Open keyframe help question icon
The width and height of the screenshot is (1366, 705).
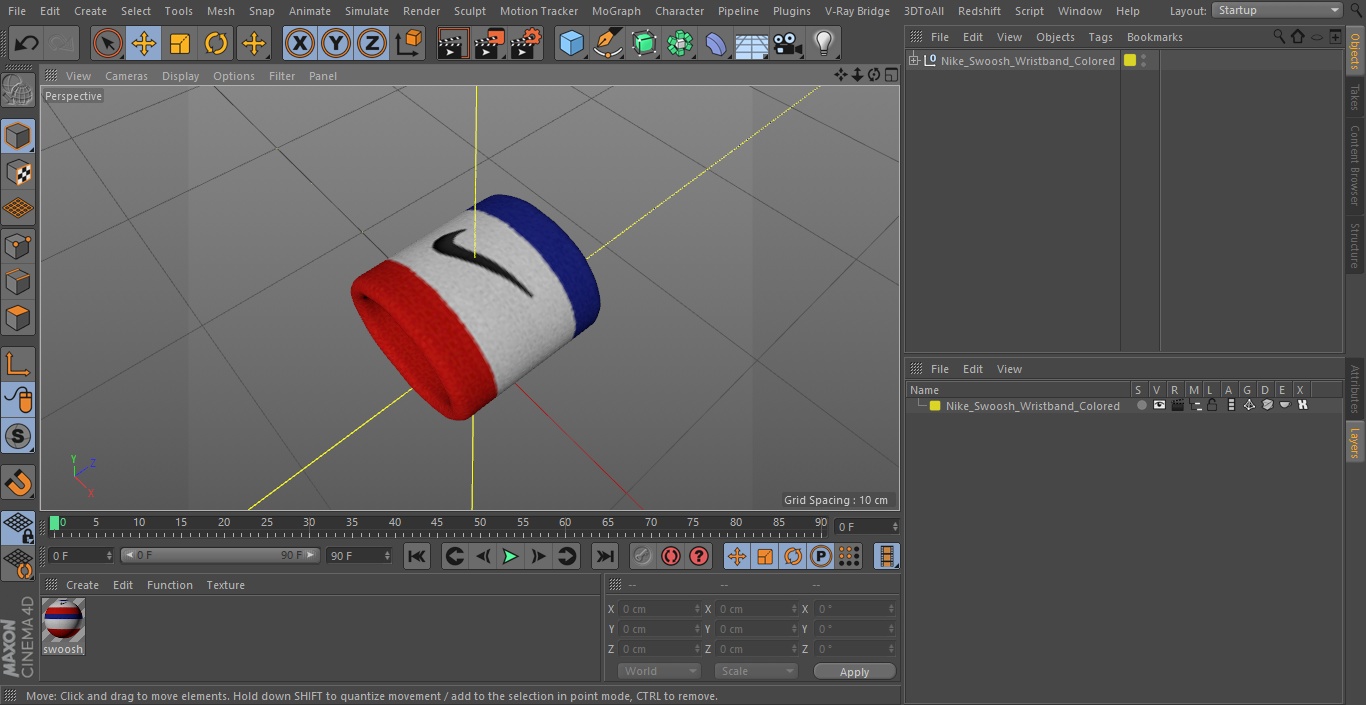(699, 556)
